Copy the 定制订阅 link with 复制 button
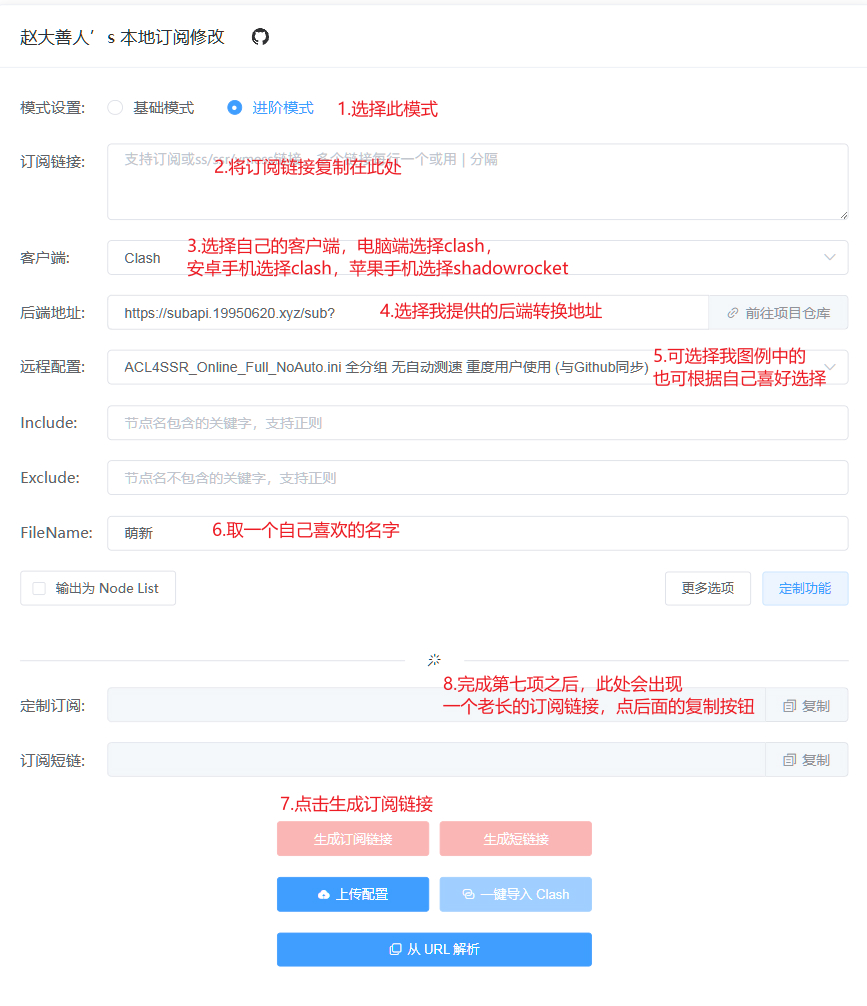This screenshot has width=867, height=1006. click(x=806, y=706)
